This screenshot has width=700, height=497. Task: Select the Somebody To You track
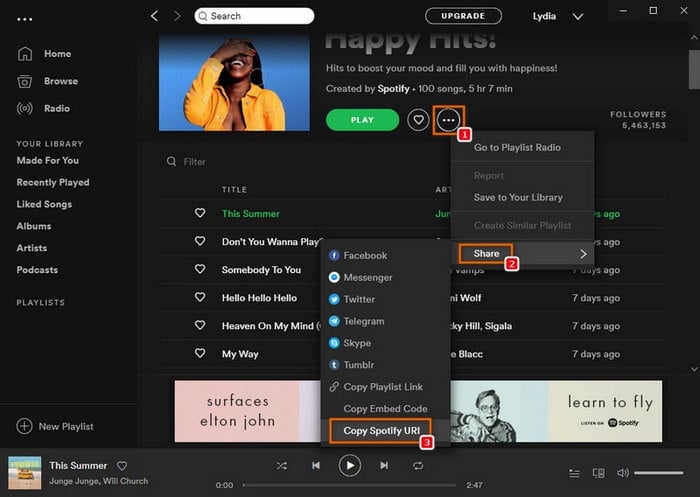point(261,270)
